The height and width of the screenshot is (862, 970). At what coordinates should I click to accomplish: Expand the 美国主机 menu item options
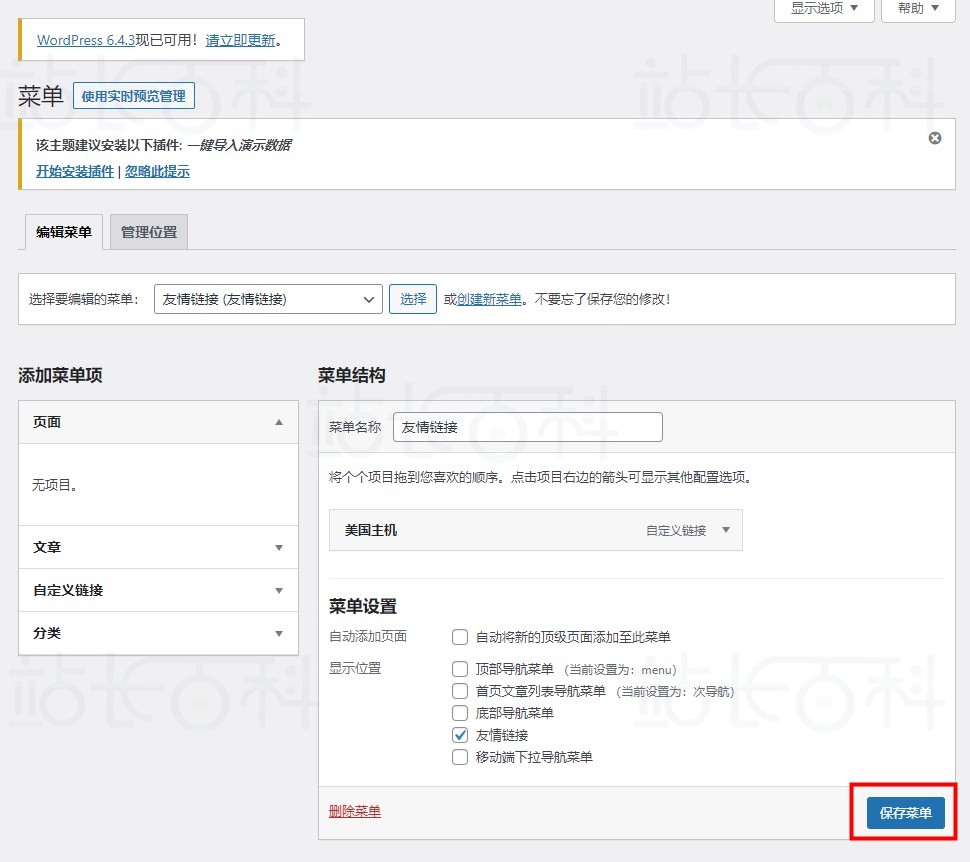coord(726,530)
